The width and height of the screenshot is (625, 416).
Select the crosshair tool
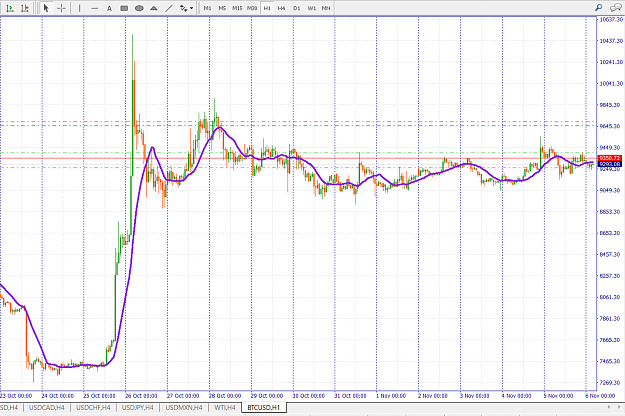[x=61, y=8]
